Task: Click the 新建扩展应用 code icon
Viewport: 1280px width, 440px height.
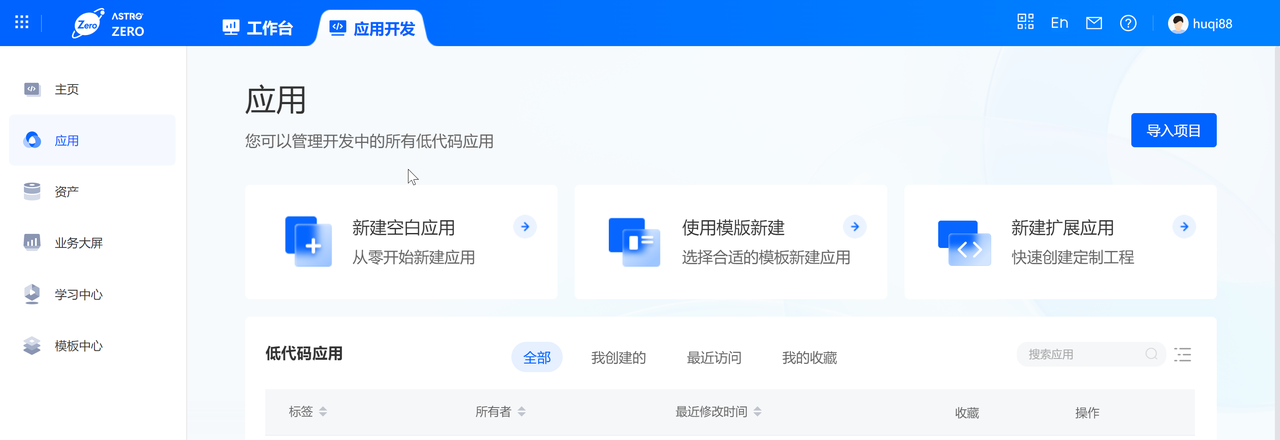Action: tap(964, 243)
